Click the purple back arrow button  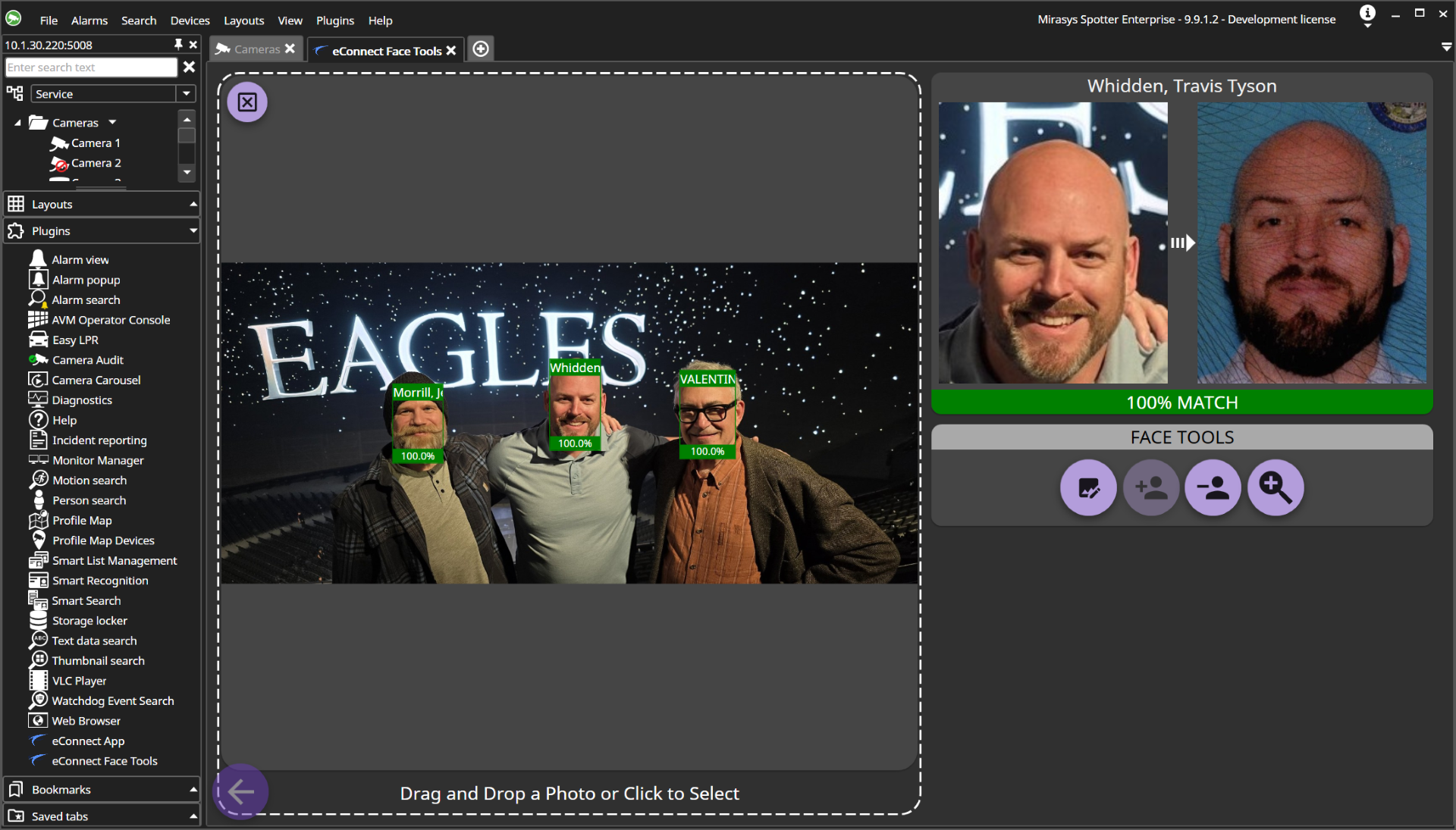click(241, 793)
